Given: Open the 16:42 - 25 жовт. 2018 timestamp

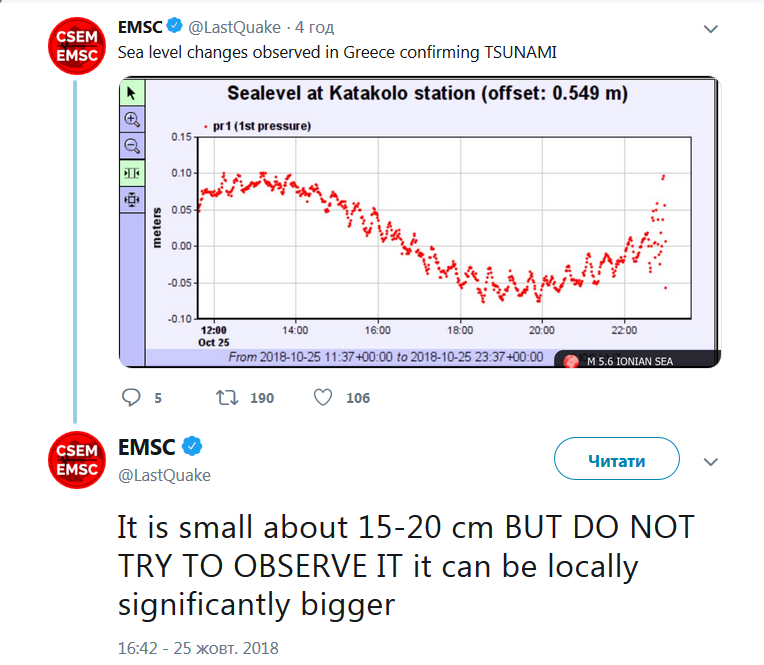Looking at the screenshot, I should tap(198, 648).
